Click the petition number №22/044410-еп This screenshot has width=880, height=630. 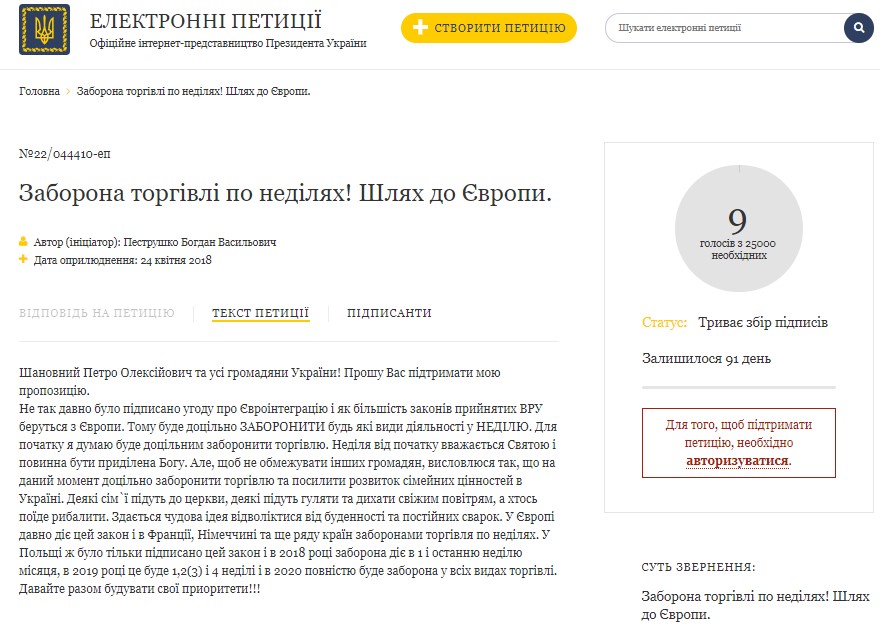click(x=63, y=153)
